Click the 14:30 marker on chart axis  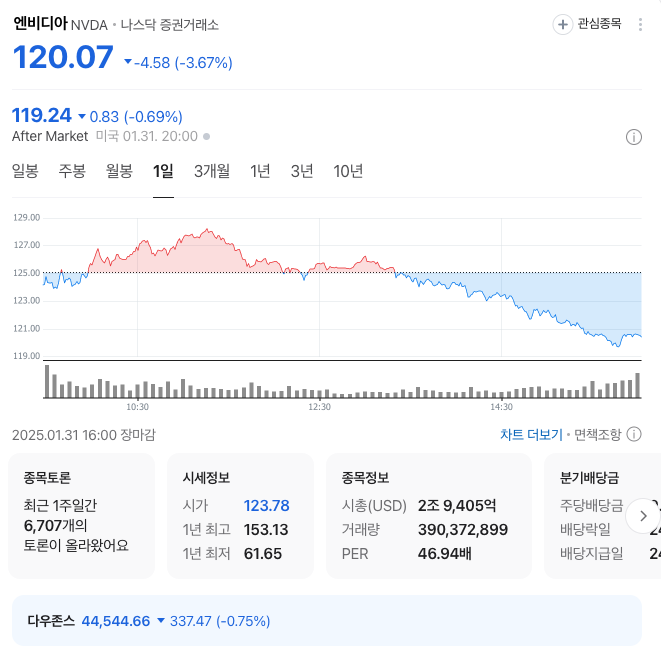coord(501,407)
